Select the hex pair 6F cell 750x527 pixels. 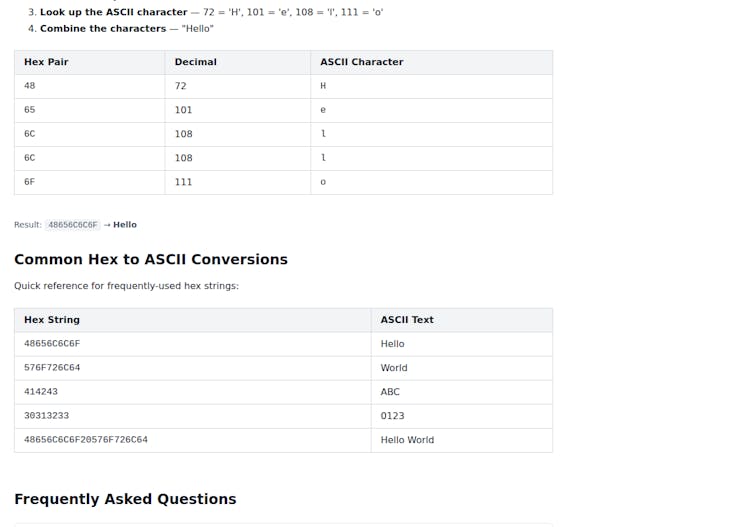pyautogui.click(x=30, y=182)
